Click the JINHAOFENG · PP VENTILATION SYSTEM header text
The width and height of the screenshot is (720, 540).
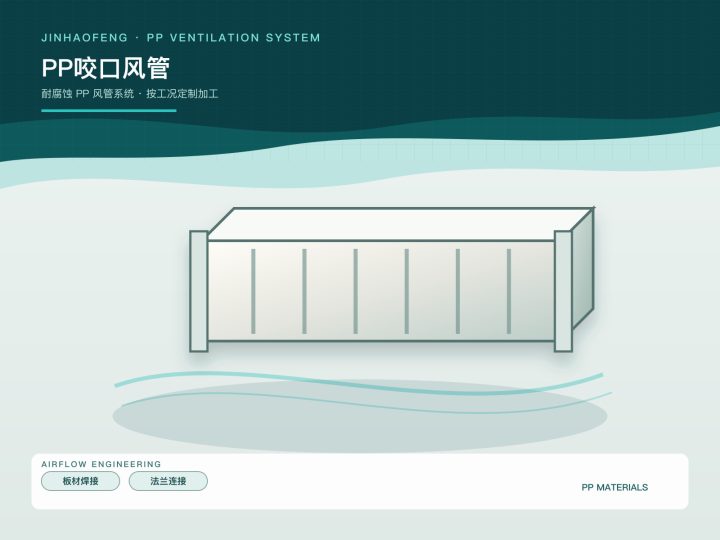(x=181, y=38)
